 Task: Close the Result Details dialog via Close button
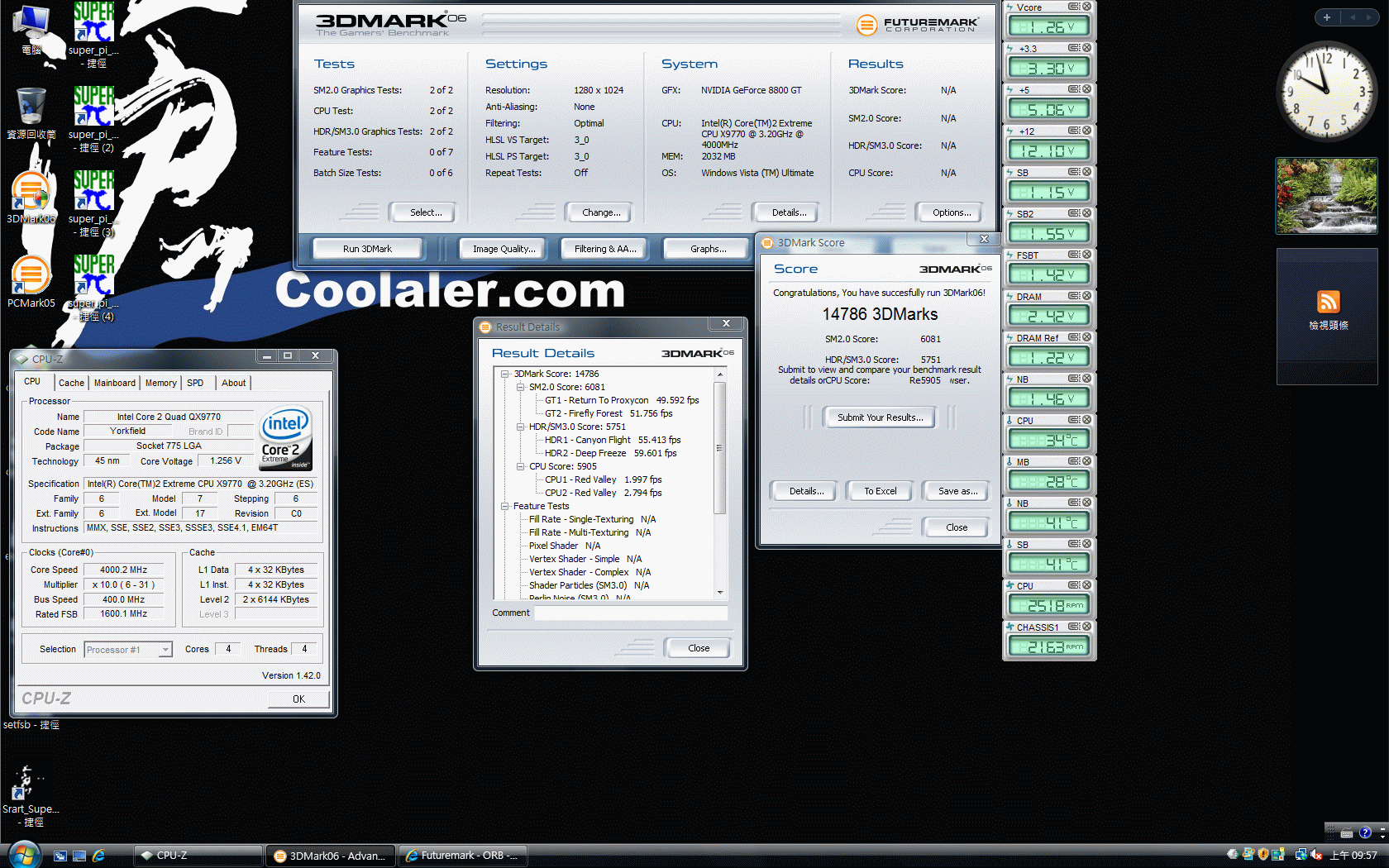click(698, 648)
